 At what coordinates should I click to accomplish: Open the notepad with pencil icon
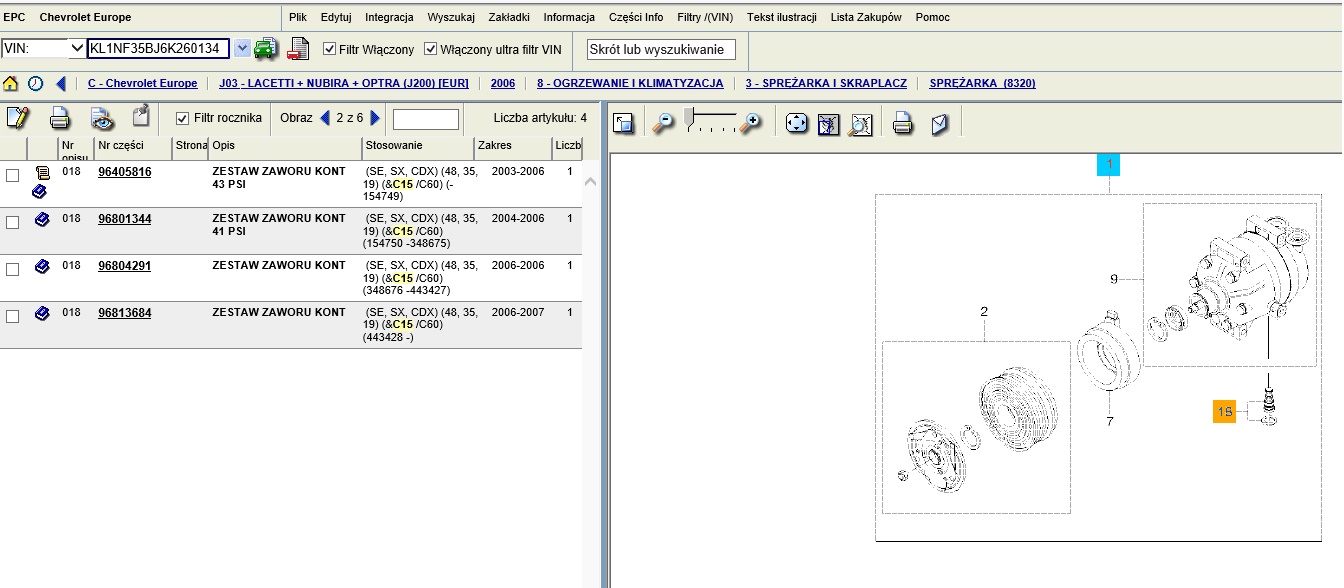(18, 118)
